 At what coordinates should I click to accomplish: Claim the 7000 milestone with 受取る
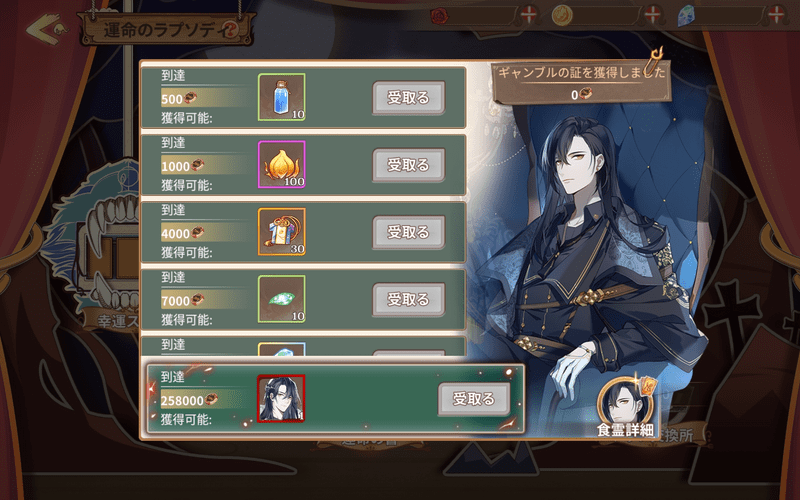tap(408, 299)
